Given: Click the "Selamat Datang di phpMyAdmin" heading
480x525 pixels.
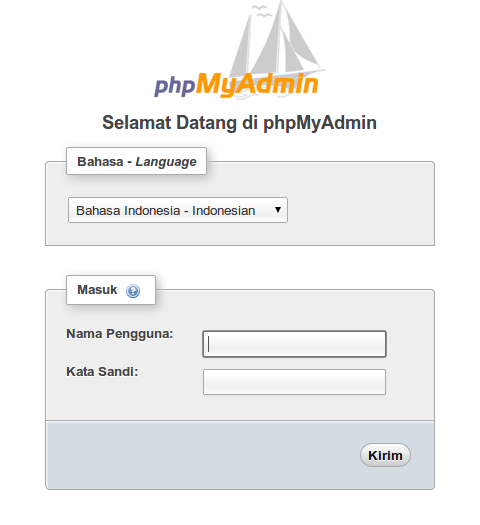Looking at the screenshot, I should [240, 123].
